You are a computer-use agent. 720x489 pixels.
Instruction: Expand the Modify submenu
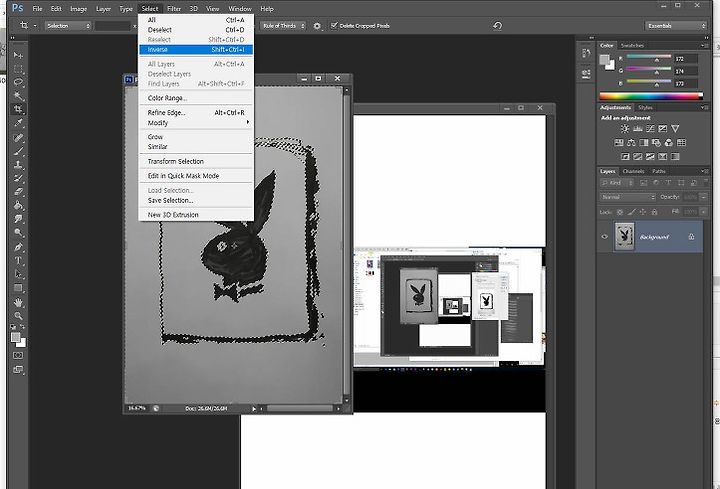[x=196, y=123]
